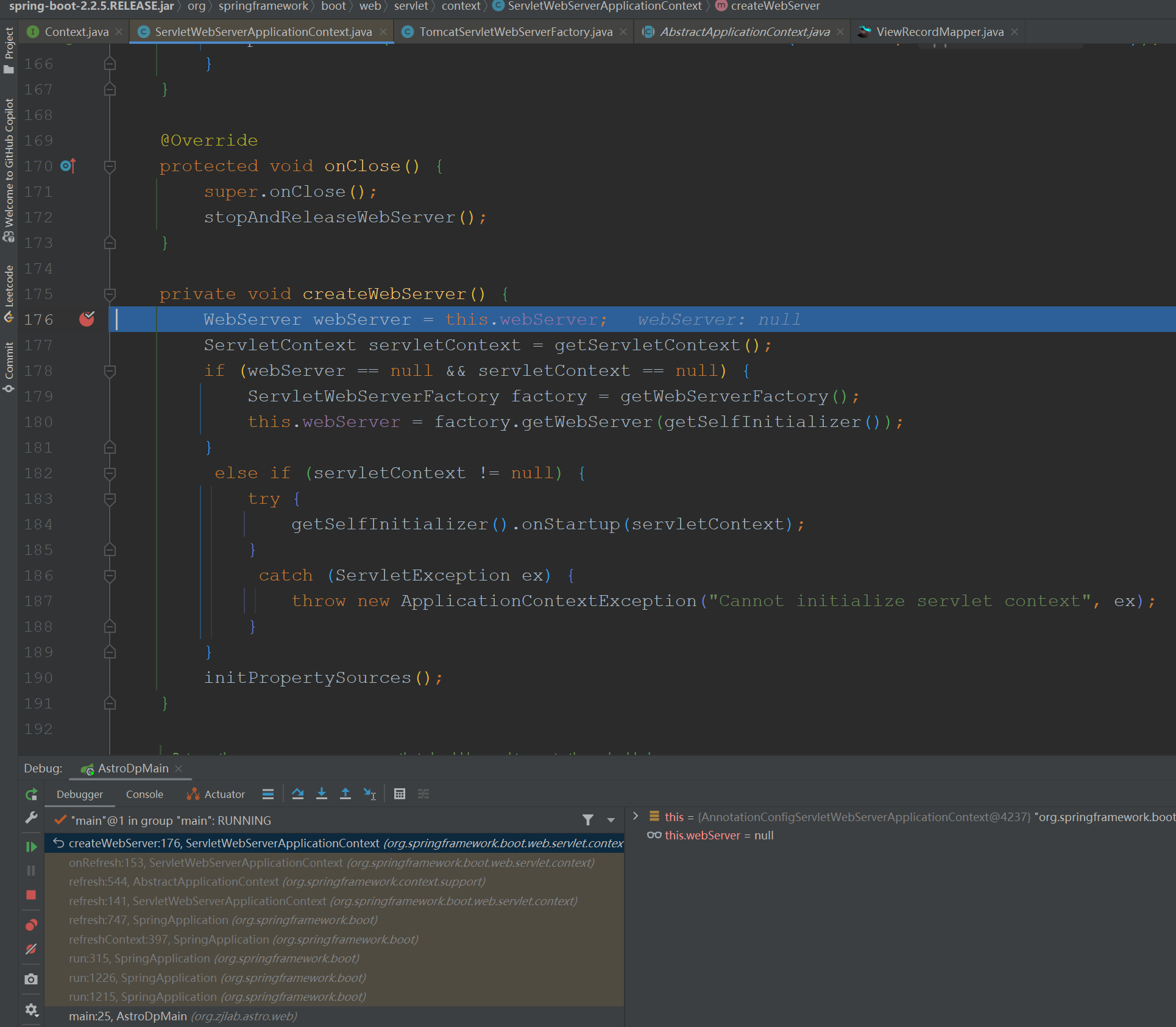Stop the debug session with the red square
This screenshot has height=1027, width=1176.
click(x=31, y=895)
